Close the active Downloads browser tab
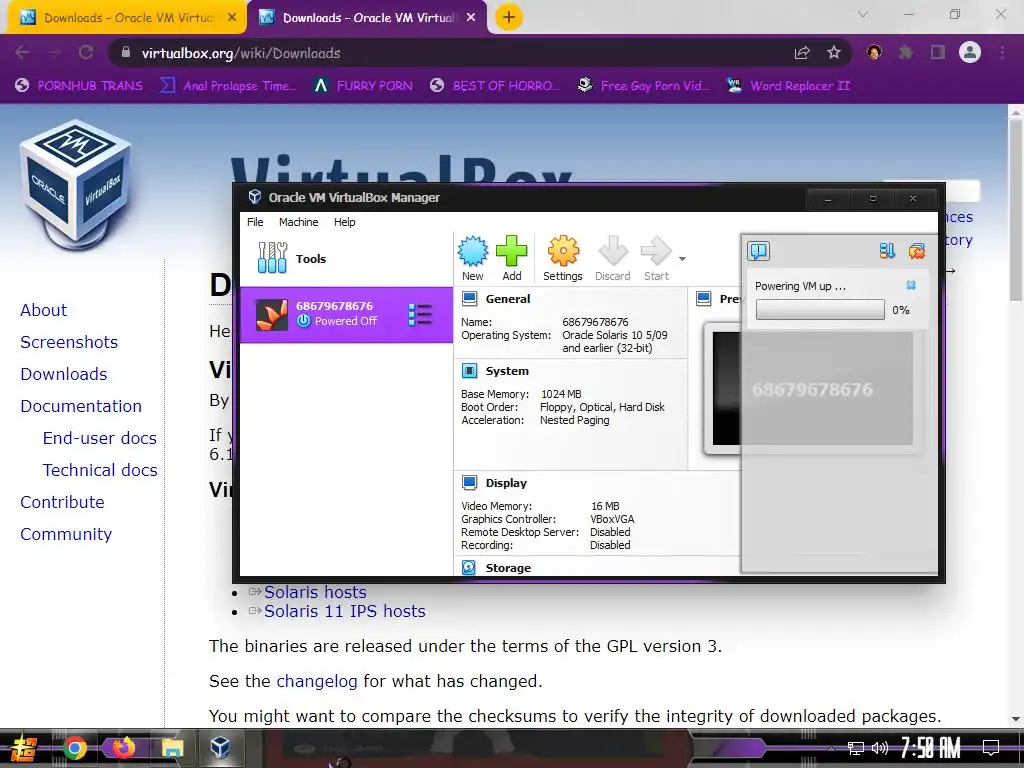1024x768 pixels. click(x=471, y=18)
